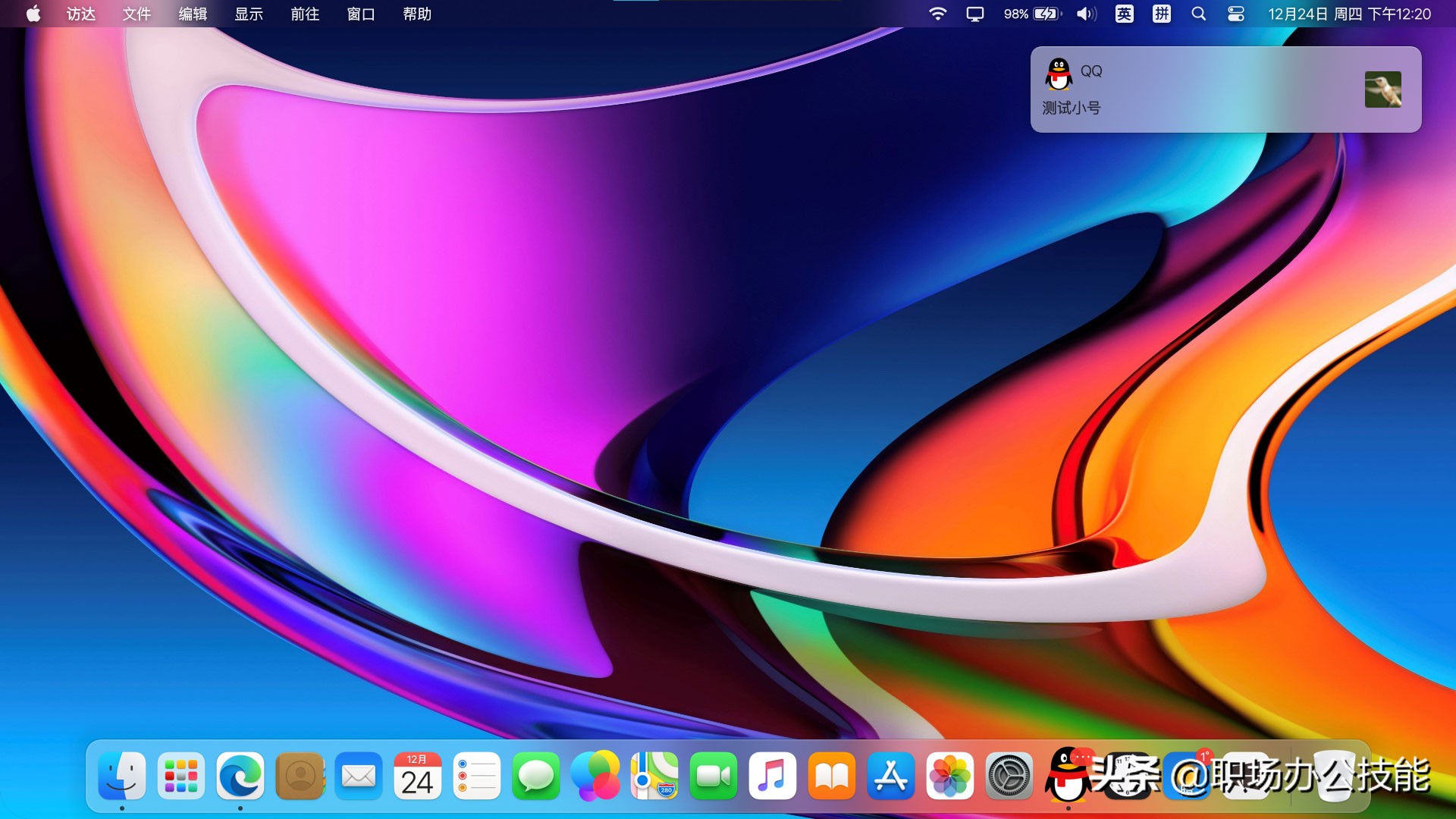Open Calendar showing 24 in dock
This screenshot has width=1456, height=819.
point(418,776)
